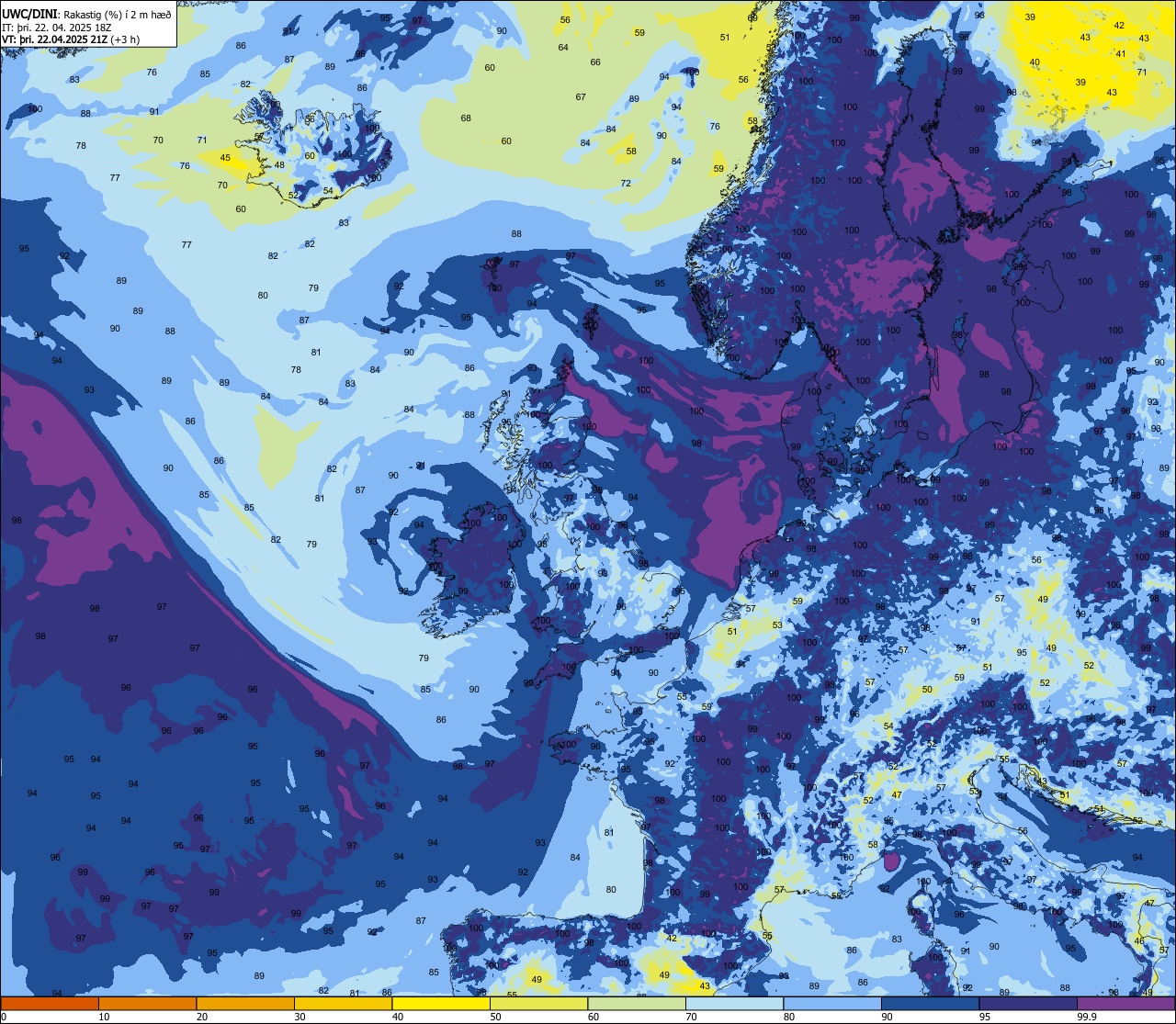Click the '30' tick label on the legend
1176x1024 pixels.
coord(300,1017)
